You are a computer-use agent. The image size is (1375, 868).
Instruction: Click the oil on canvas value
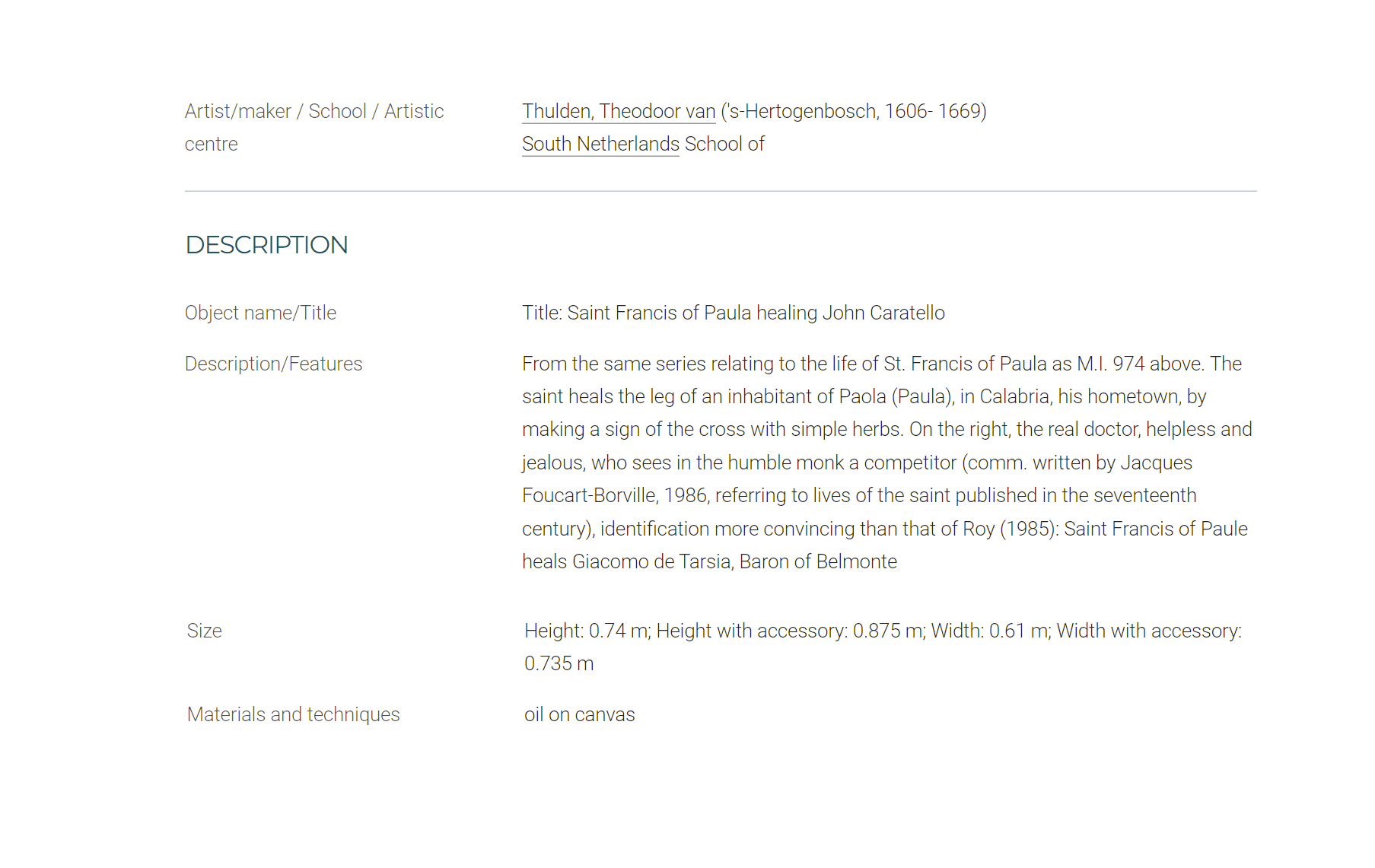(579, 714)
